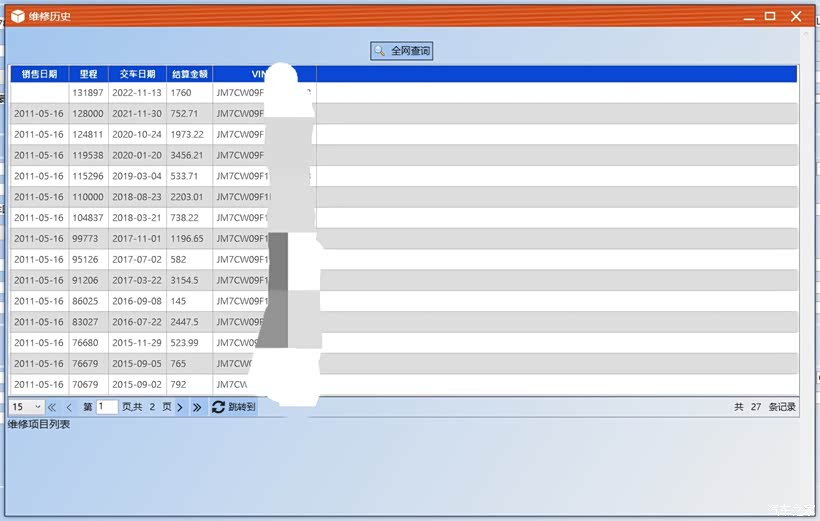Open the page size dropdown showing 15
The width and height of the screenshot is (820, 521).
click(x=26, y=407)
